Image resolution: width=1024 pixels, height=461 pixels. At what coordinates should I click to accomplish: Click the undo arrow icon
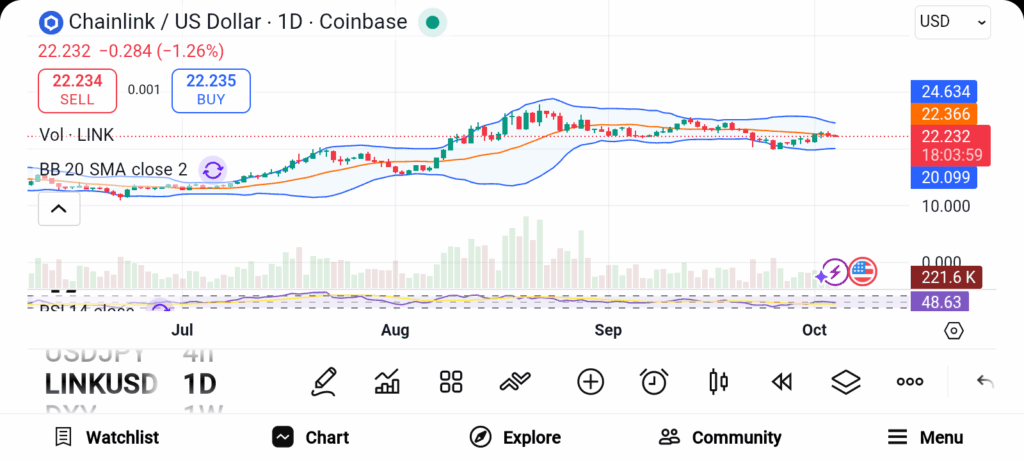985,381
